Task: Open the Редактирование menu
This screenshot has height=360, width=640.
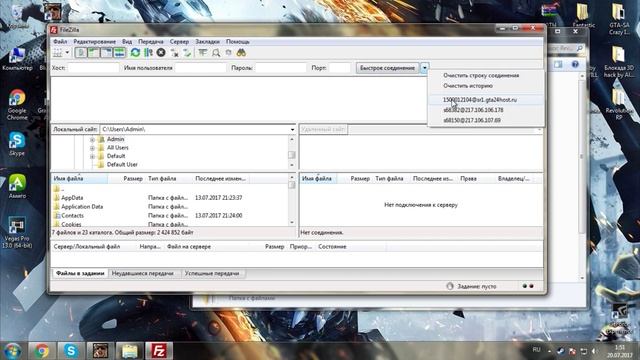Action: [x=94, y=42]
